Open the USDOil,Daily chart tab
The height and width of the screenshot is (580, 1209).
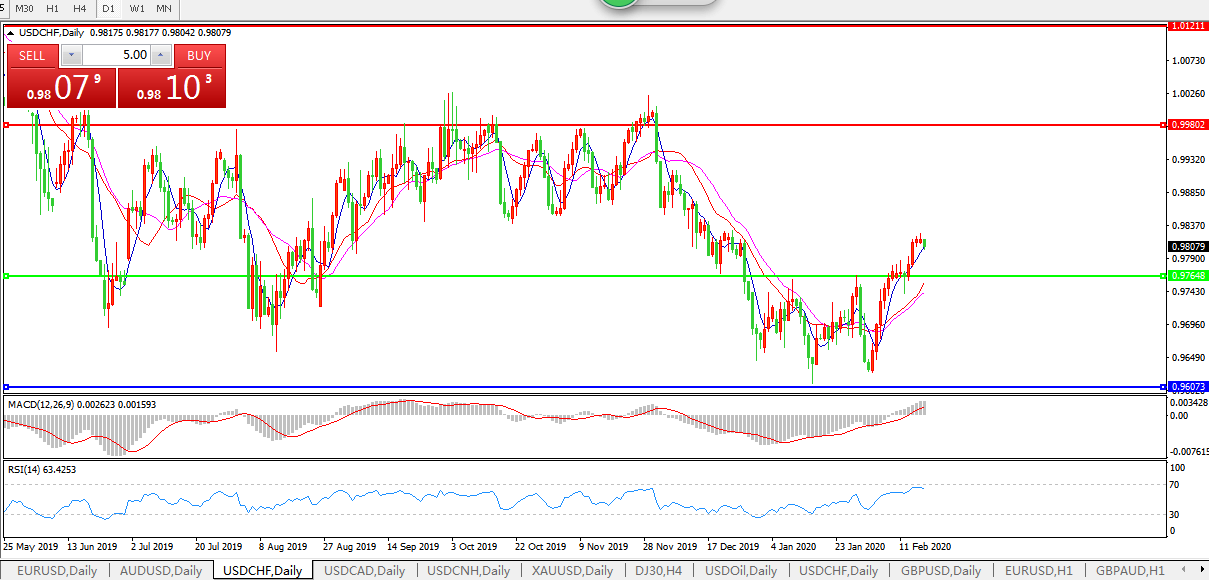coord(740,571)
